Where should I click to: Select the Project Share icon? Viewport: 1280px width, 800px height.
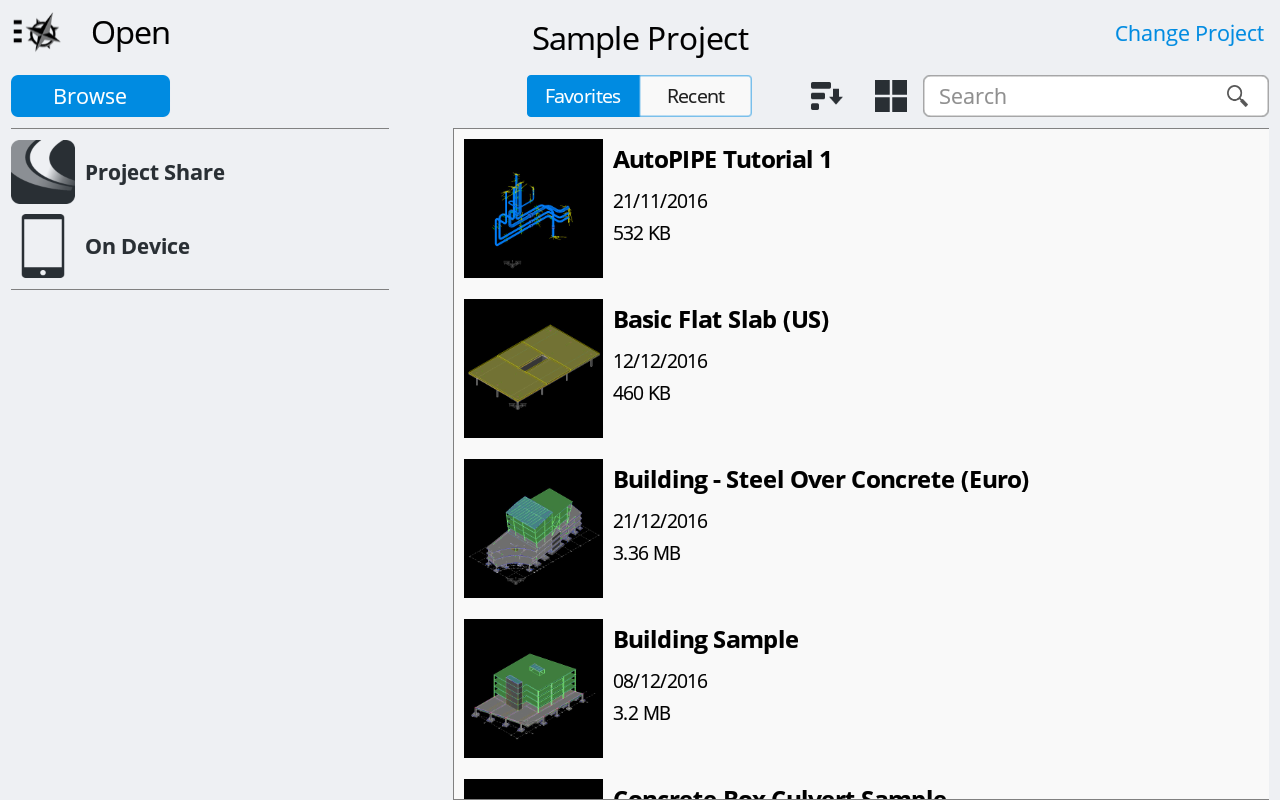pos(43,172)
